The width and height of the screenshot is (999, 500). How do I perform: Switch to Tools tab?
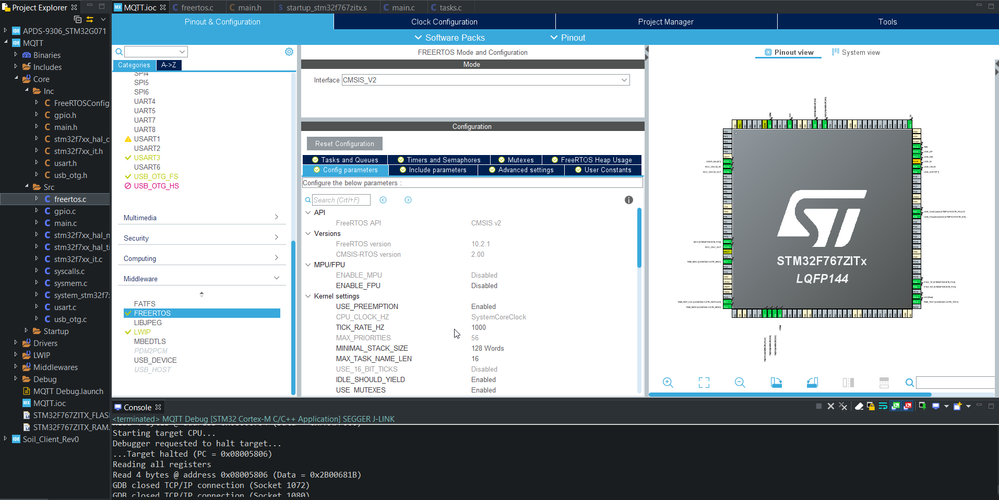point(888,22)
